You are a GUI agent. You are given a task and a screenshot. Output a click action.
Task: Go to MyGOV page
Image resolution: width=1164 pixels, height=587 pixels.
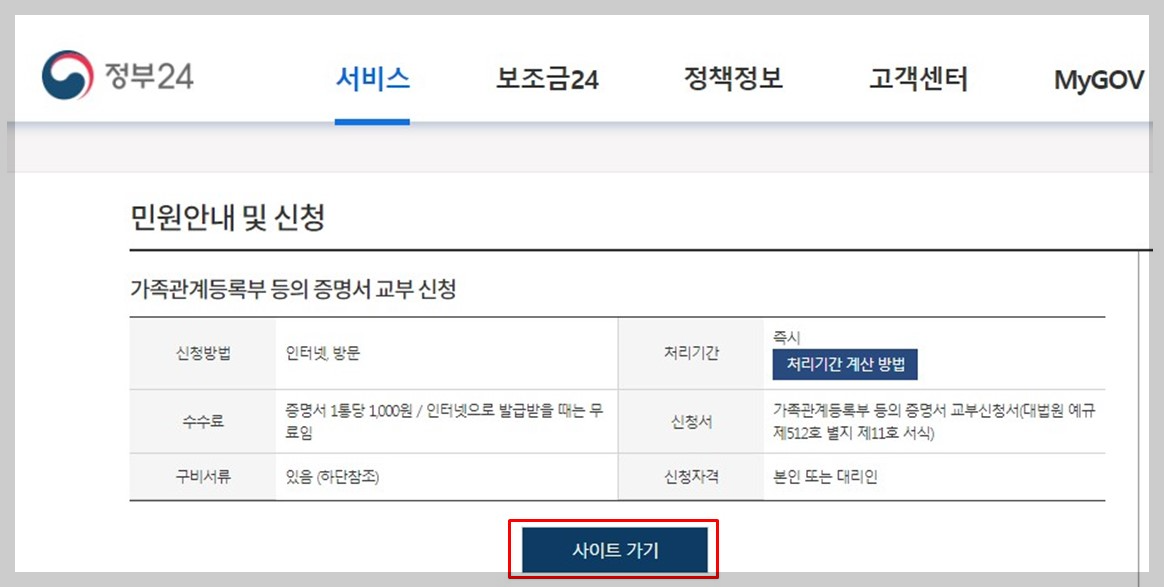point(1098,78)
